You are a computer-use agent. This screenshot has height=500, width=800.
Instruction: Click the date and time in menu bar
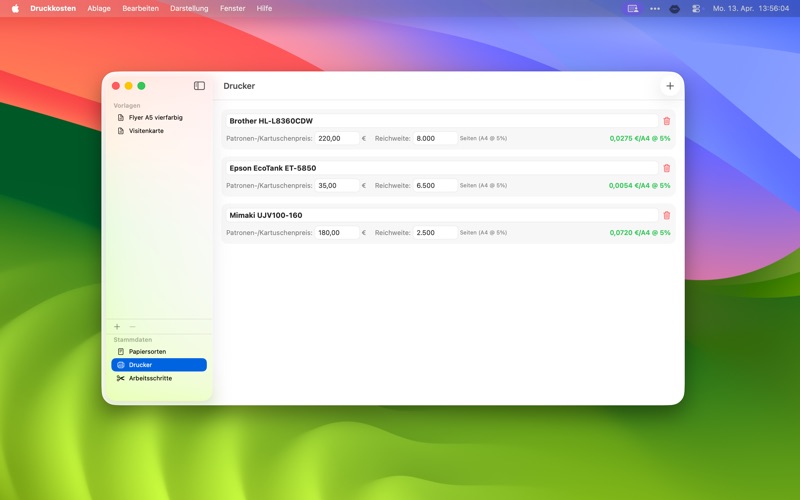coord(751,8)
